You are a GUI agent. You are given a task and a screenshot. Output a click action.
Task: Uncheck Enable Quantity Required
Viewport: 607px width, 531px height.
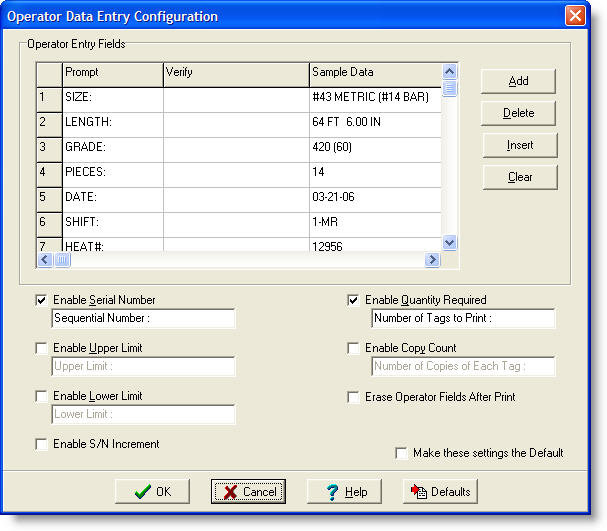coord(353,300)
